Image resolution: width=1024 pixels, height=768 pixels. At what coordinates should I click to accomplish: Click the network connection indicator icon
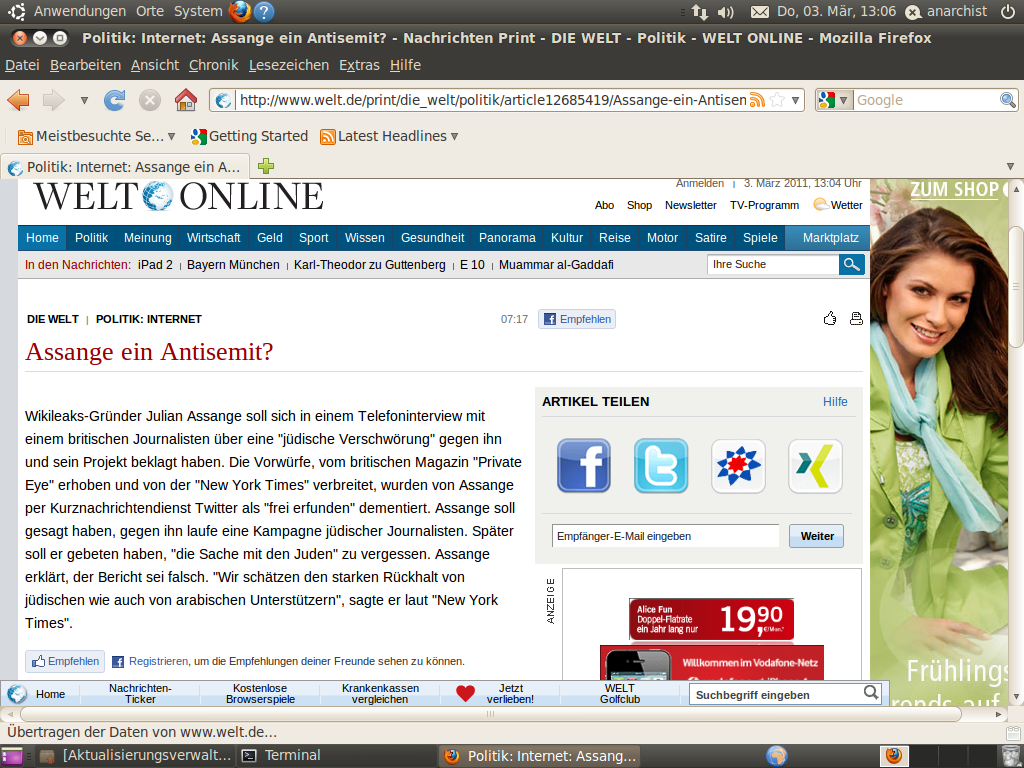(x=699, y=12)
